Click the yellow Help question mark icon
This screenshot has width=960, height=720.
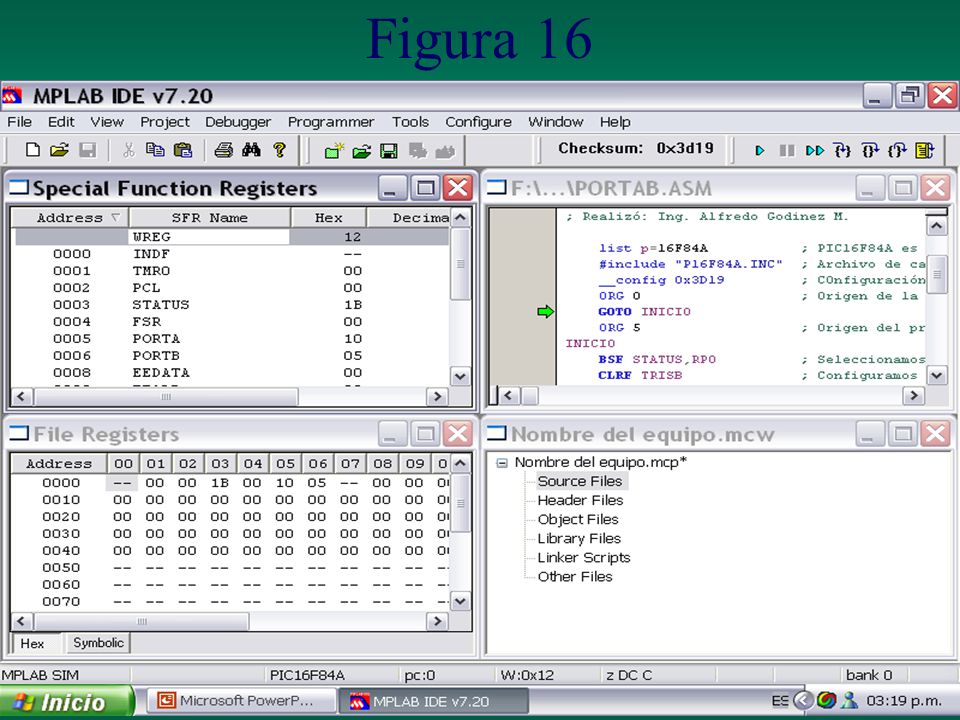(x=280, y=150)
